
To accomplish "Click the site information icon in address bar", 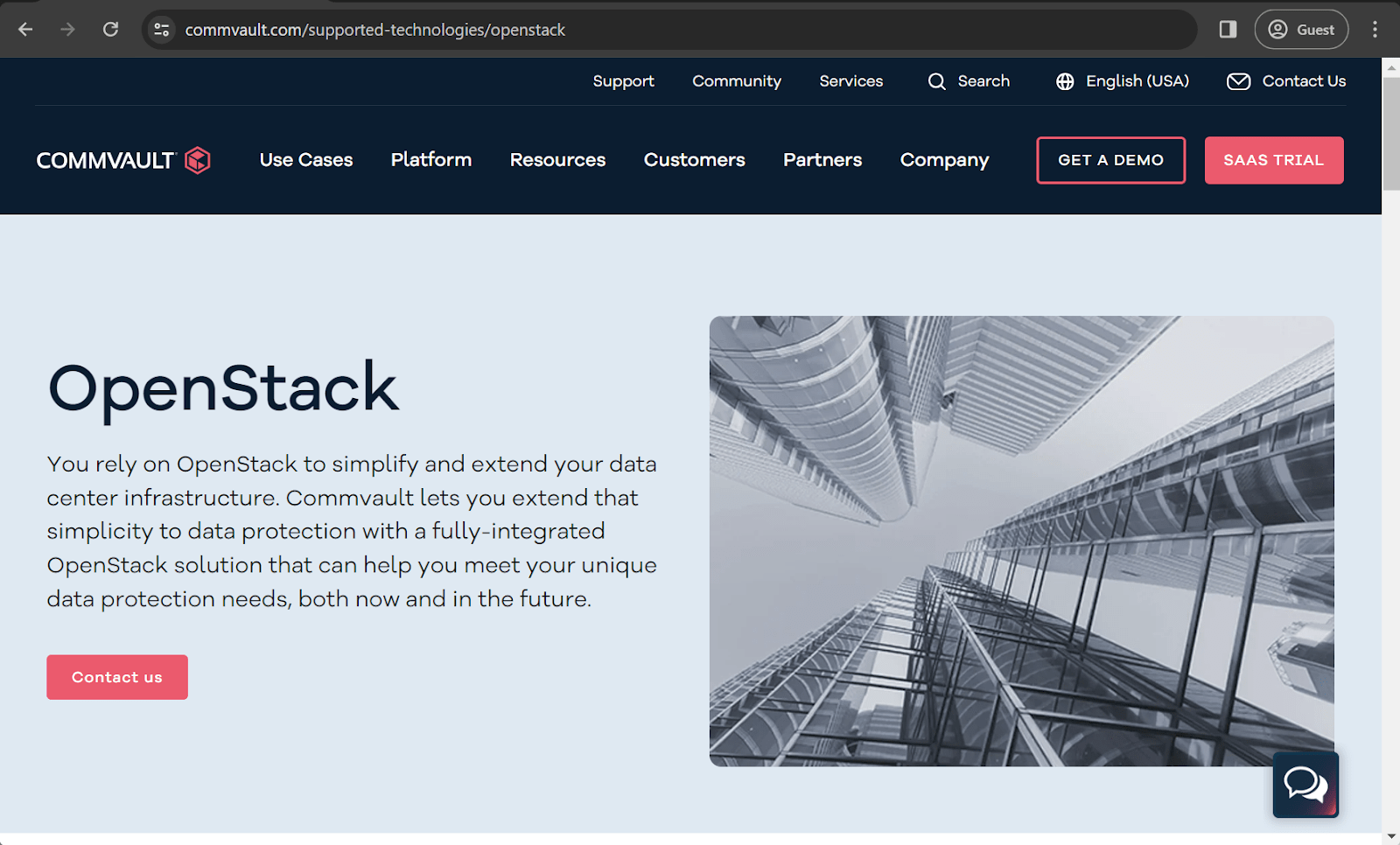I will [161, 29].
